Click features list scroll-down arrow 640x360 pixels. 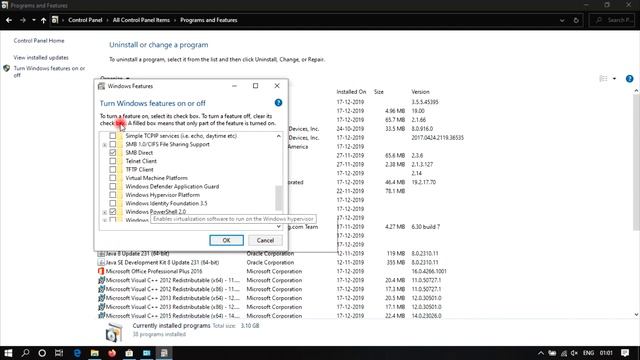[279, 227]
